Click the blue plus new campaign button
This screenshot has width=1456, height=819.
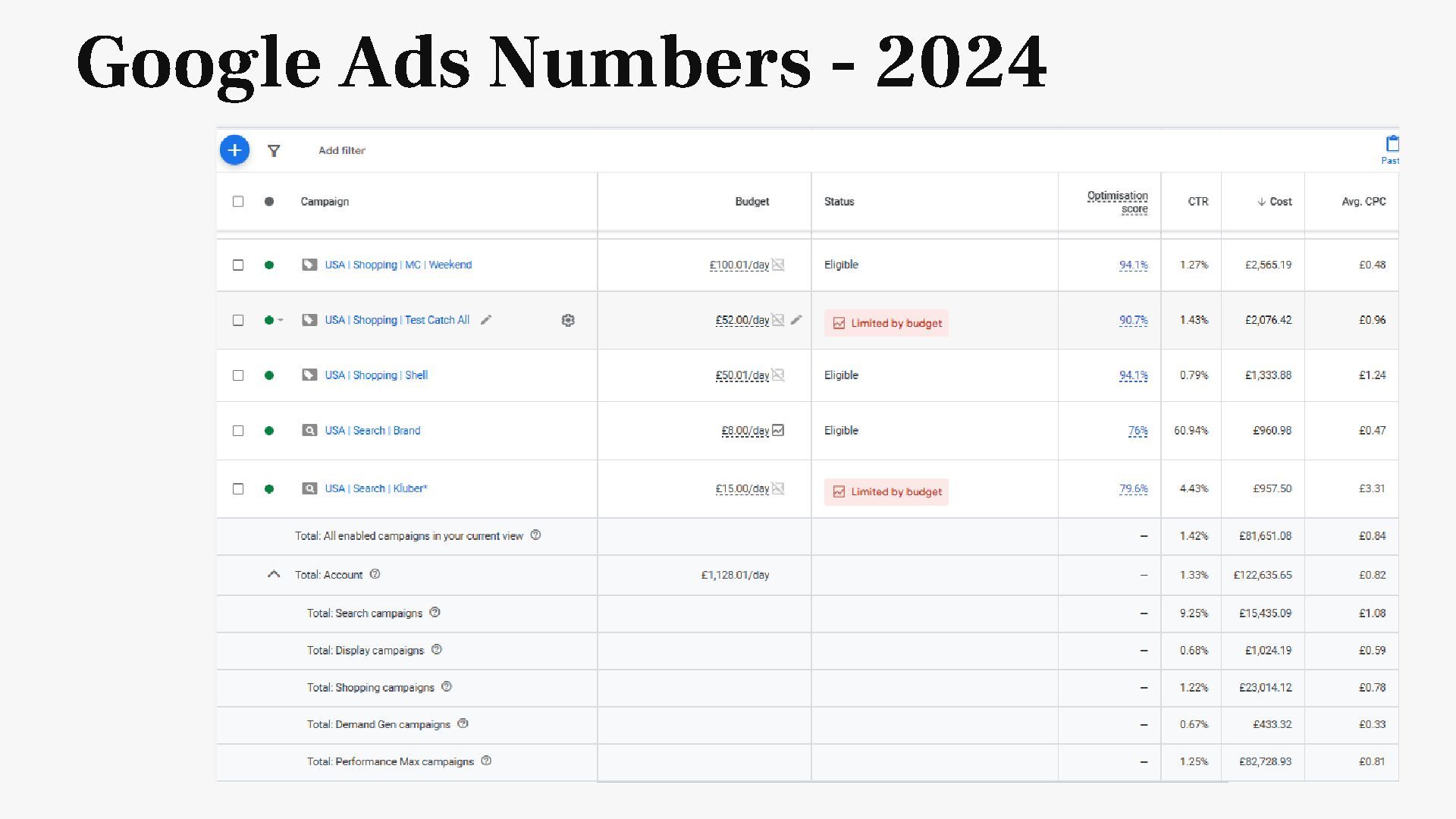coord(234,150)
